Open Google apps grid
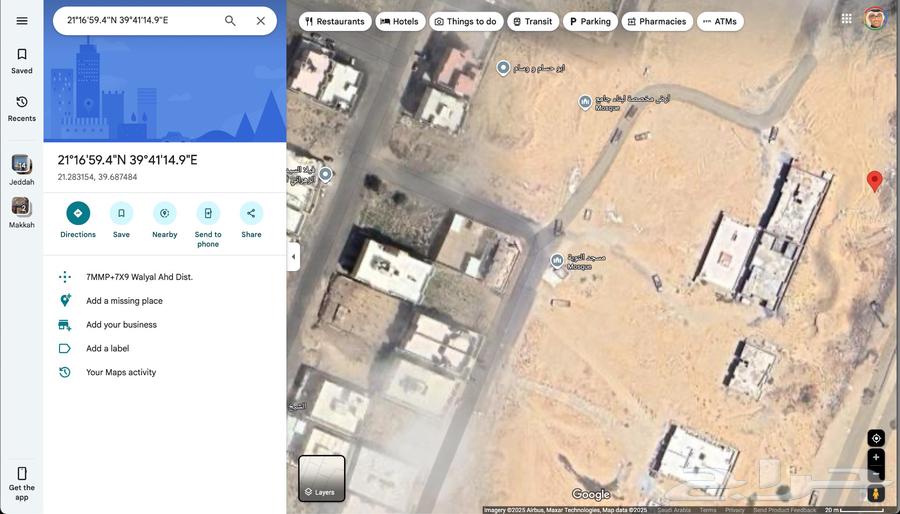 (x=847, y=19)
